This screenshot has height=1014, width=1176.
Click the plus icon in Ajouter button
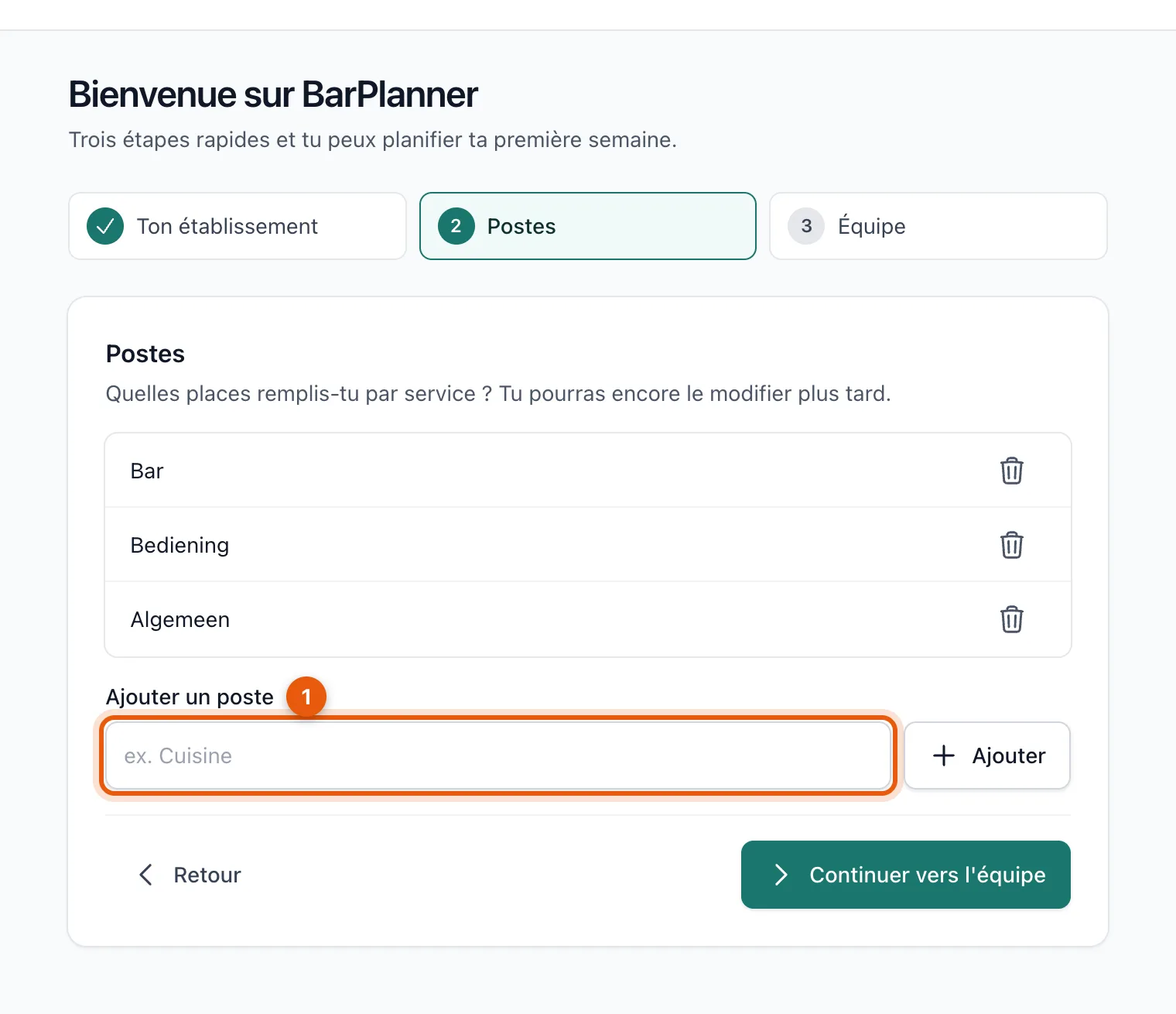coord(944,755)
